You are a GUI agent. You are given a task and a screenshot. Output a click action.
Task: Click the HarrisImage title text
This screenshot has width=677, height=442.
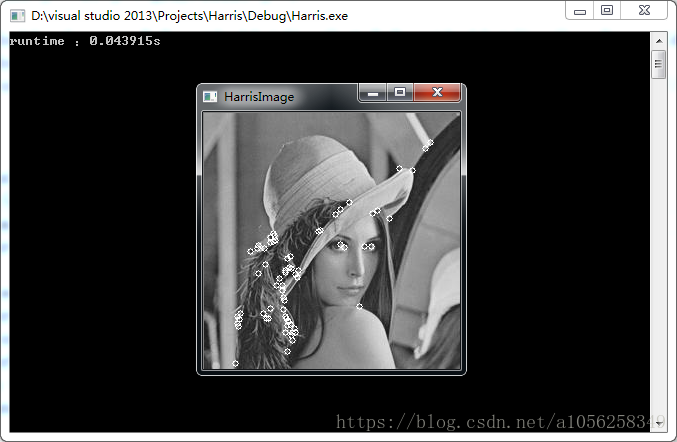259,97
